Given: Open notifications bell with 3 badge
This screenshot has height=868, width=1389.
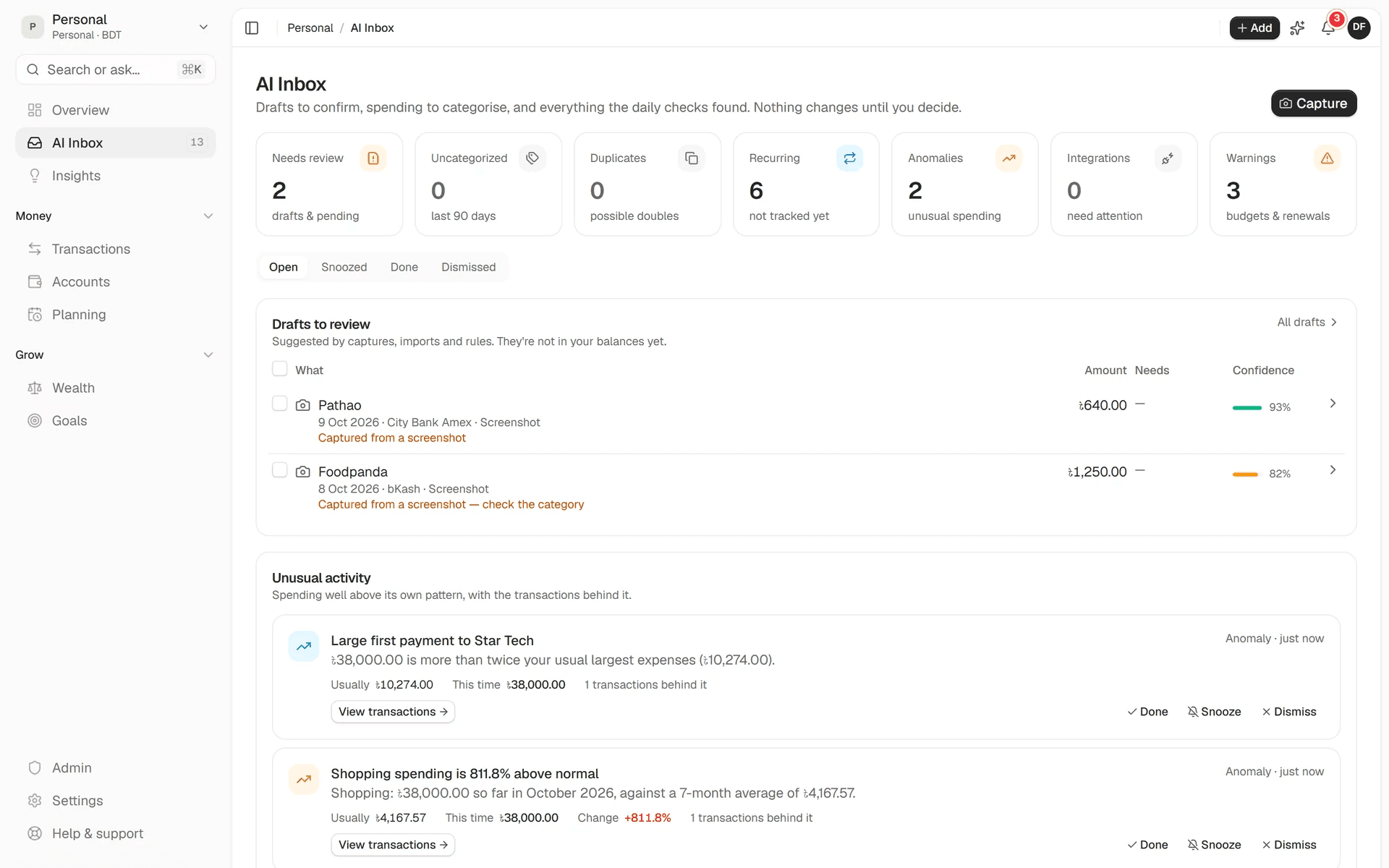Looking at the screenshot, I should point(1328,27).
